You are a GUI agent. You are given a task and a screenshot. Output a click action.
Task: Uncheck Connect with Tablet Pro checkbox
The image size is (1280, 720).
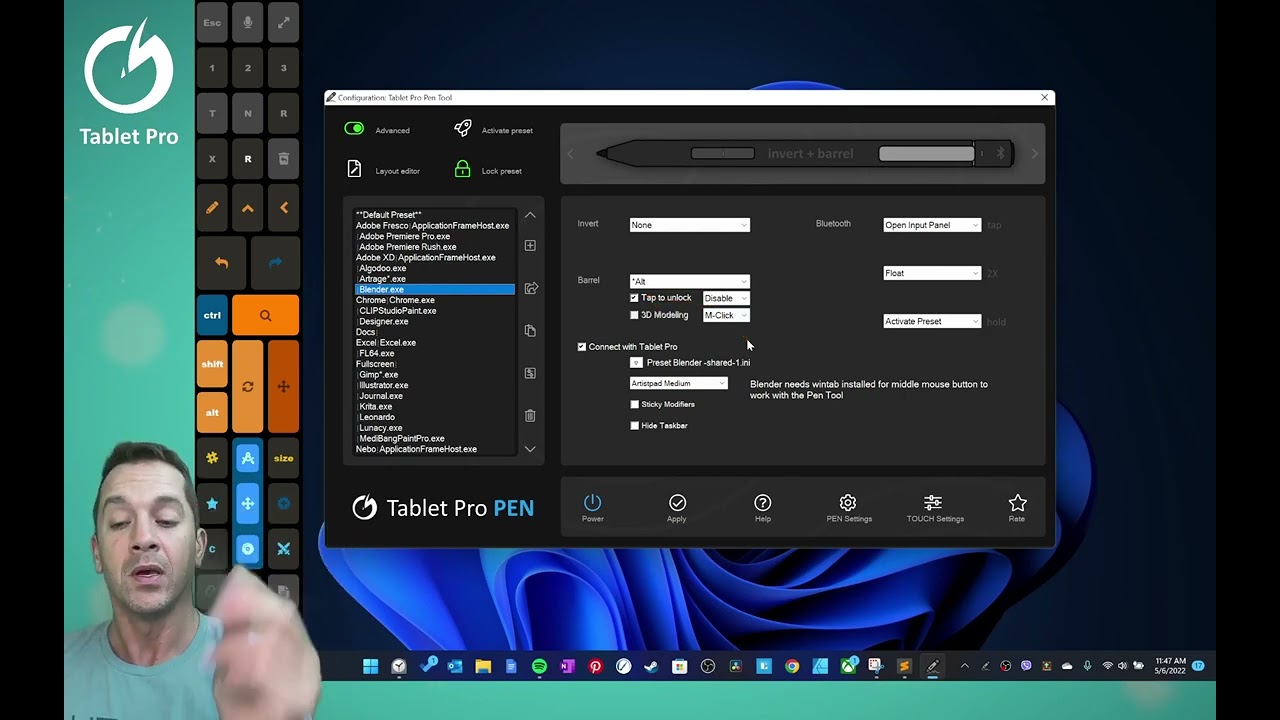(582, 347)
